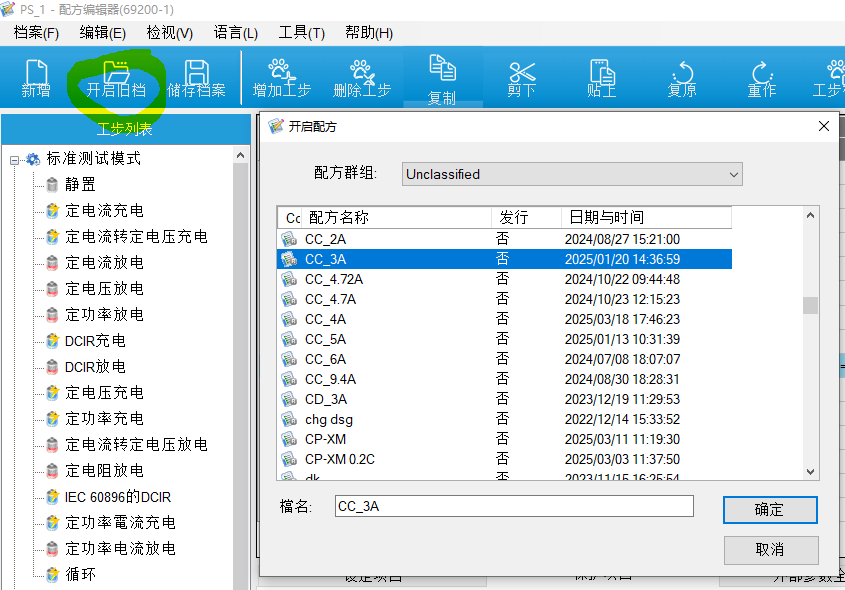Click file icon of CP-XM recipe row
Screen dimensions: 845x590
click(289, 439)
